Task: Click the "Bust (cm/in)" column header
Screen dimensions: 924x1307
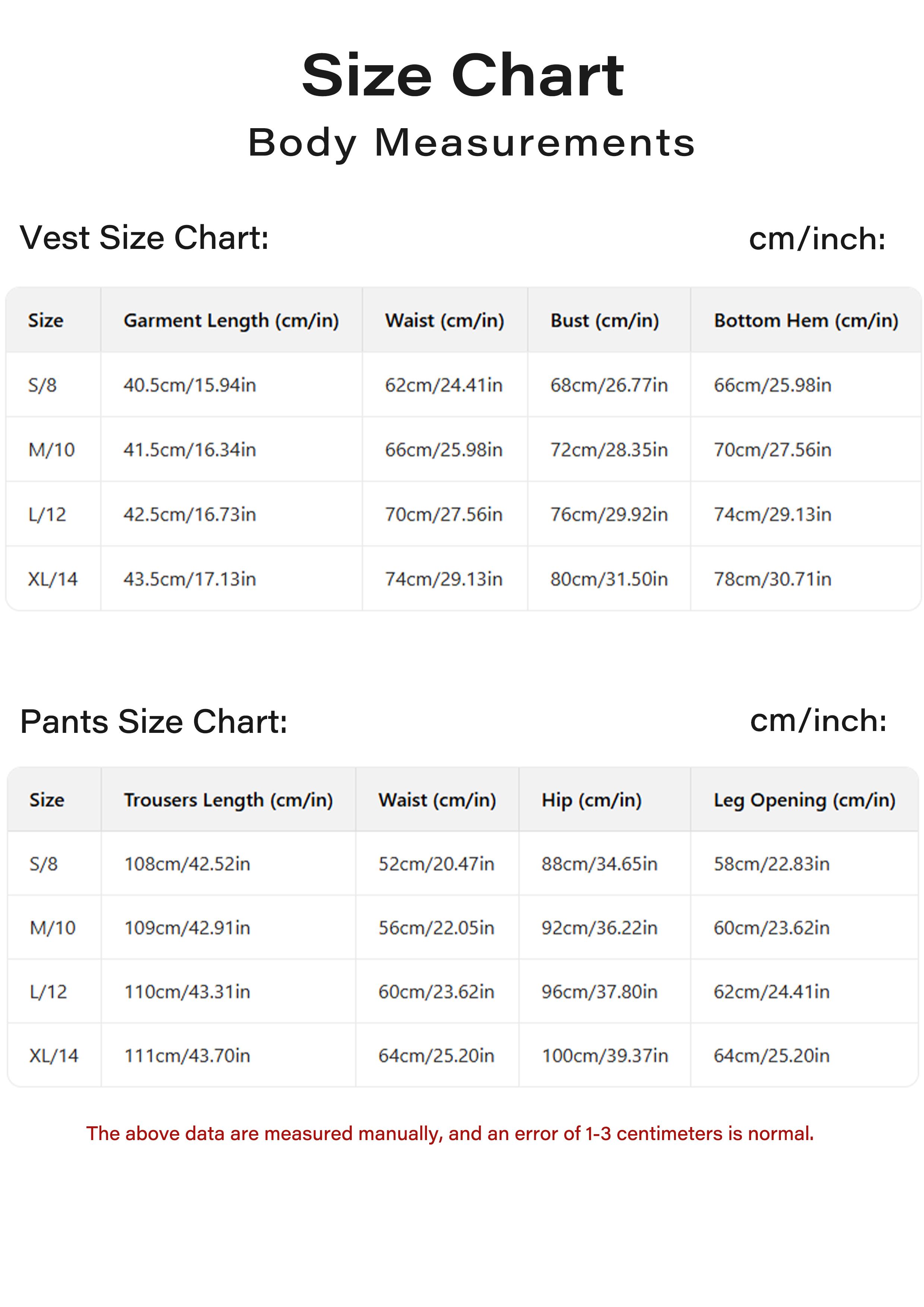Action: coord(604,320)
